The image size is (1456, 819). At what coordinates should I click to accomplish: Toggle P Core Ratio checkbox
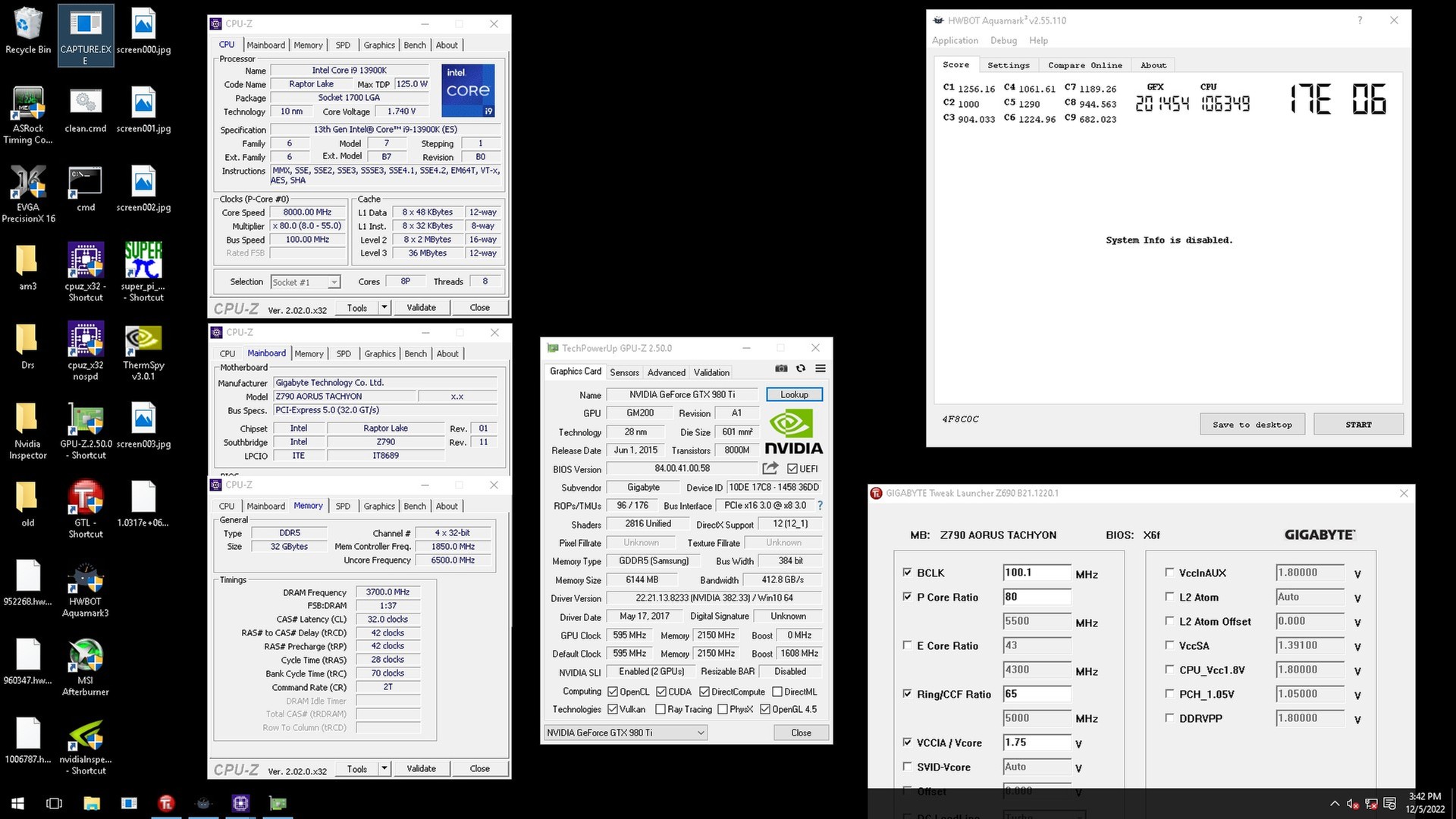(x=907, y=597)
